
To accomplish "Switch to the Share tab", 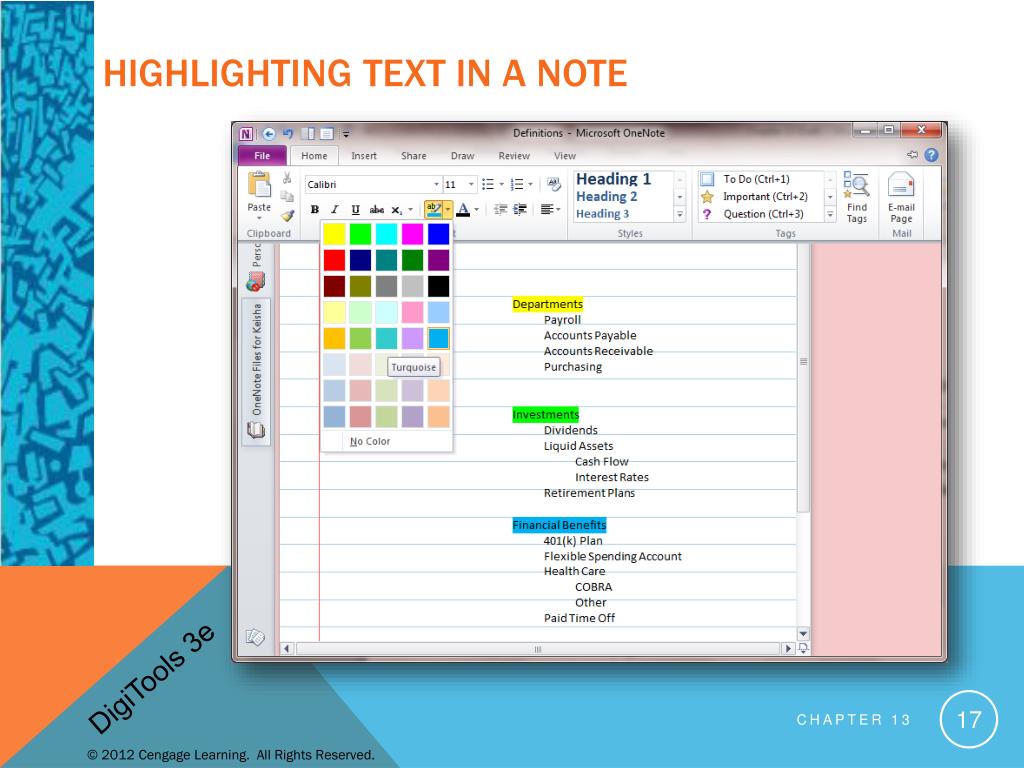I will click(413, 155).
